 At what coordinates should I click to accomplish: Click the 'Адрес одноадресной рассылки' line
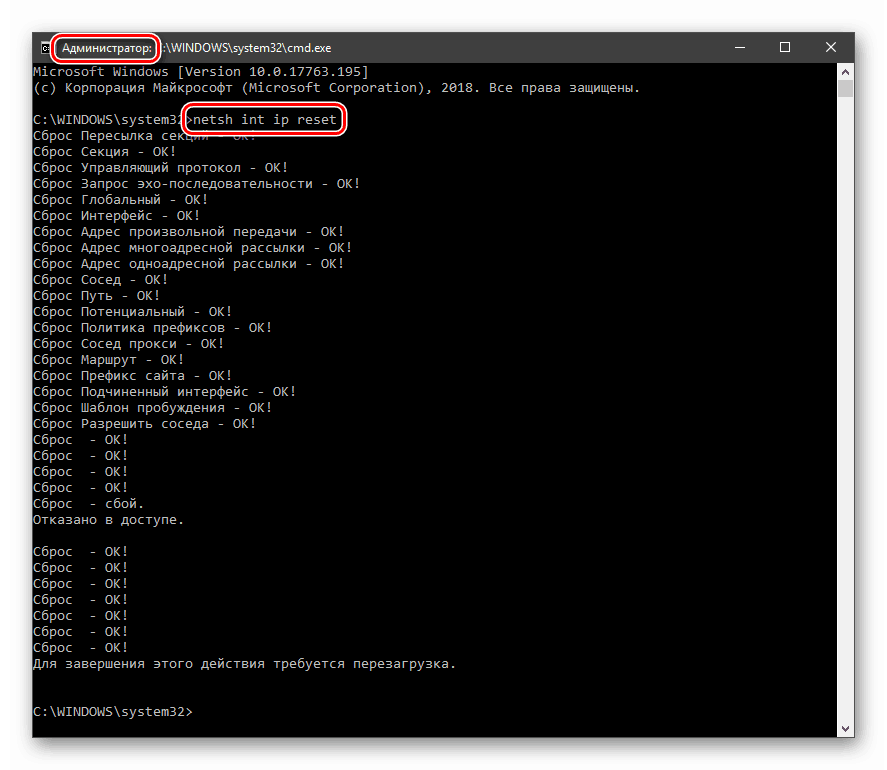(188, 264)
